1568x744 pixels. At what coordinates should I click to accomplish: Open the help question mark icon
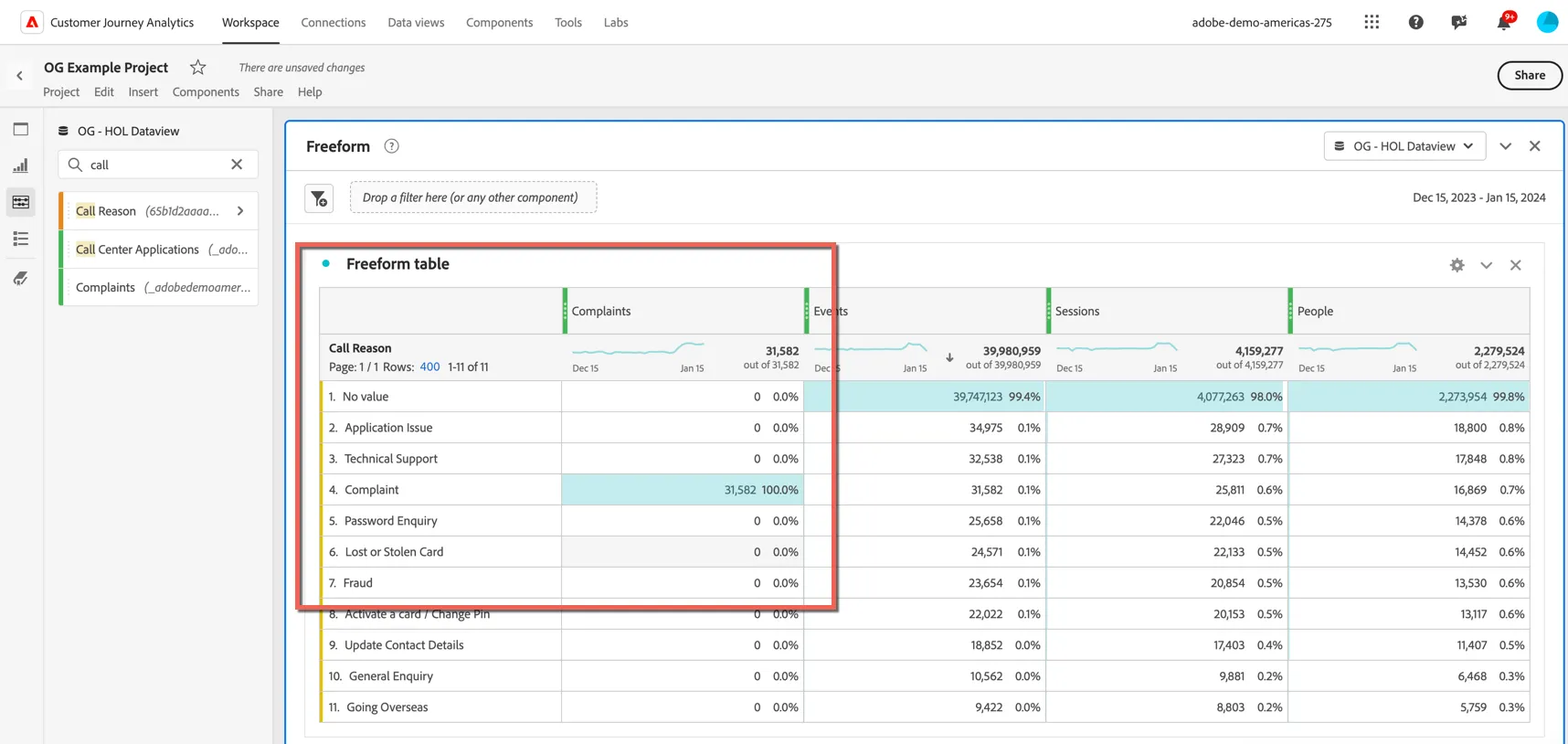click(x=1415, y=22)
